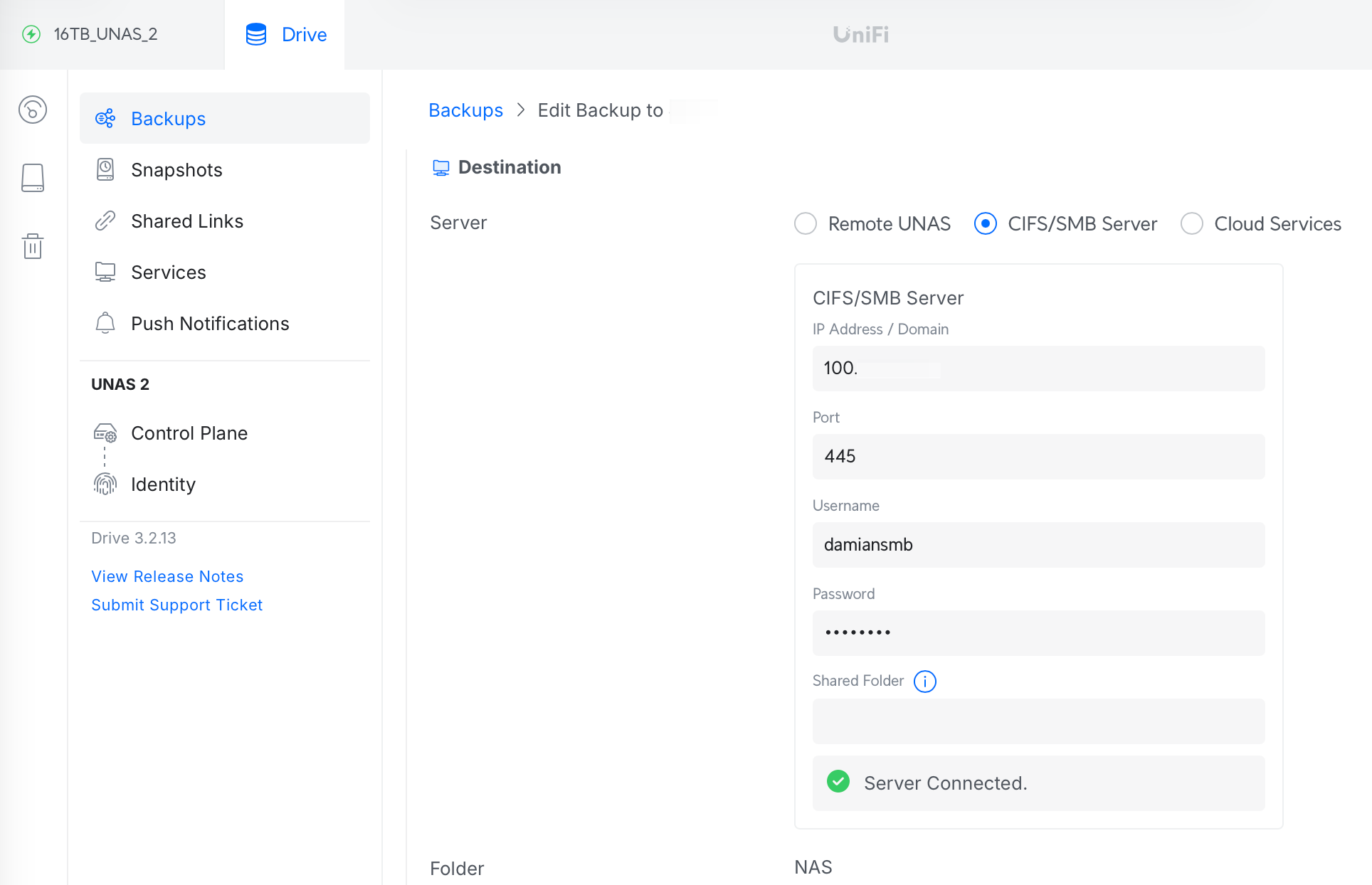Open Control Plane via its server icon
This screenshot has height=885, width=1372.
click(x=105, y=433)
